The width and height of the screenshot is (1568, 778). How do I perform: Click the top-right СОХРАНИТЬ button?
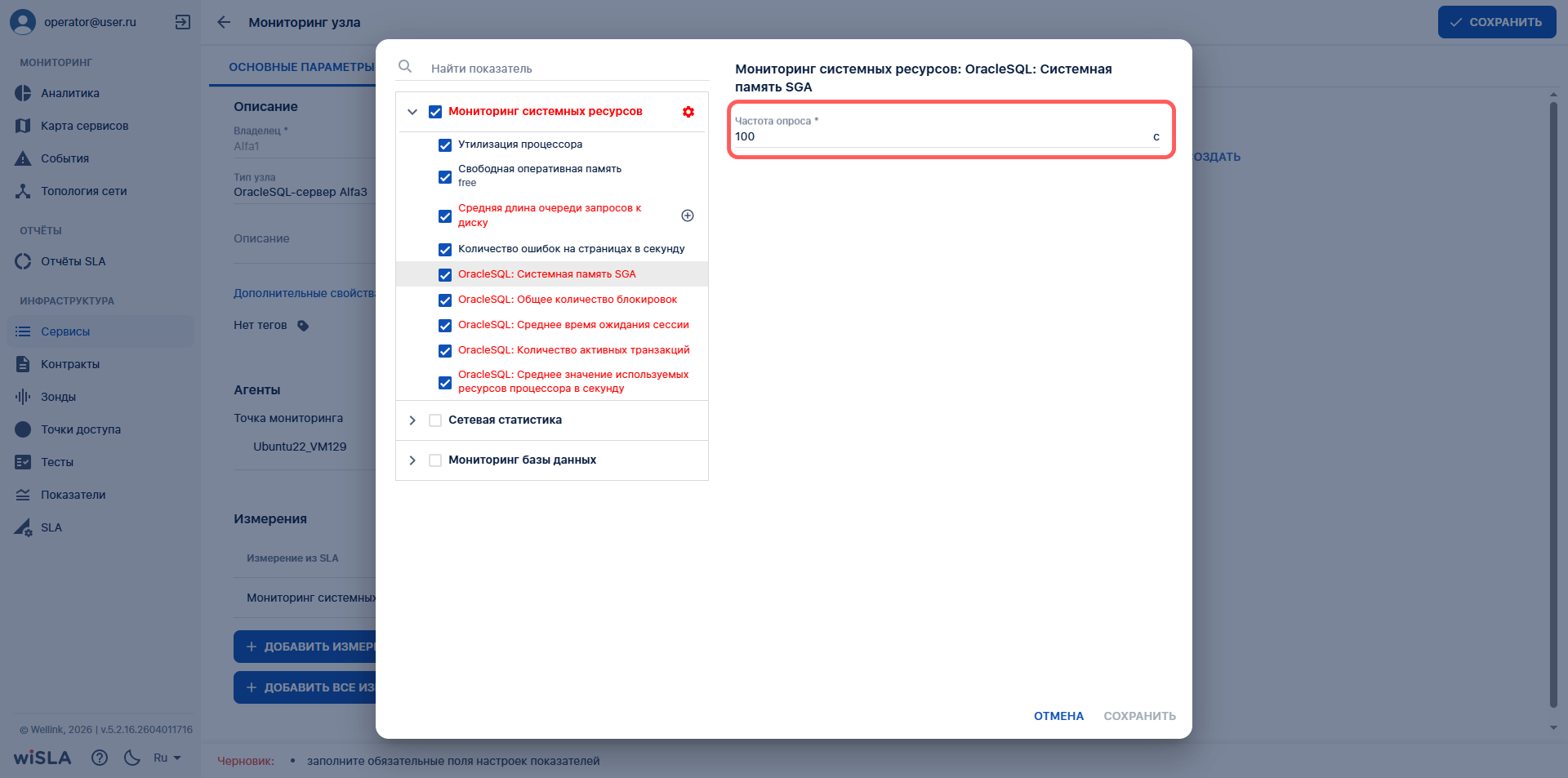[x=1497, y=22]
